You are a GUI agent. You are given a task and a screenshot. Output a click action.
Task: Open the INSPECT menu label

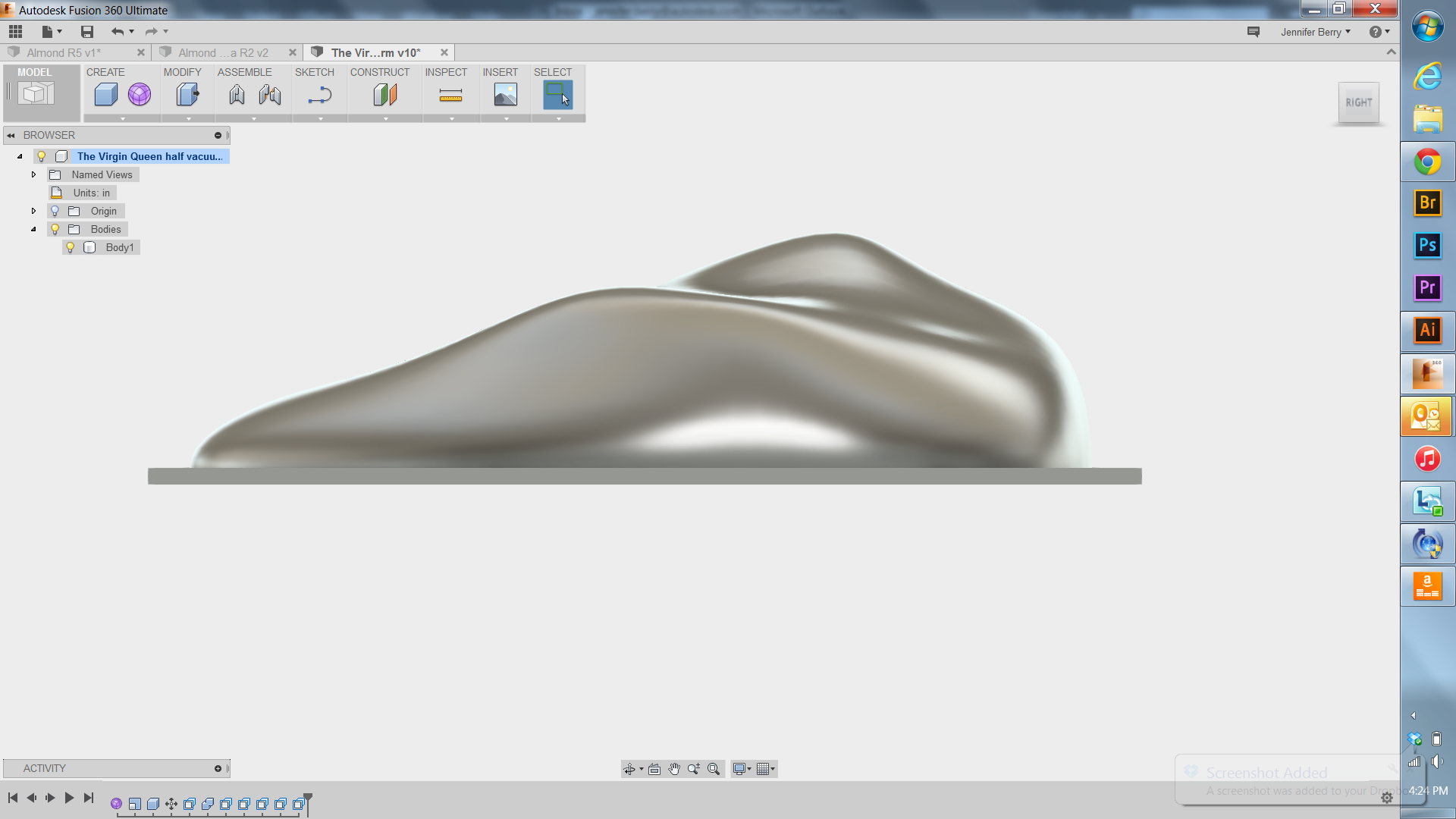click(x=446, y=72)
